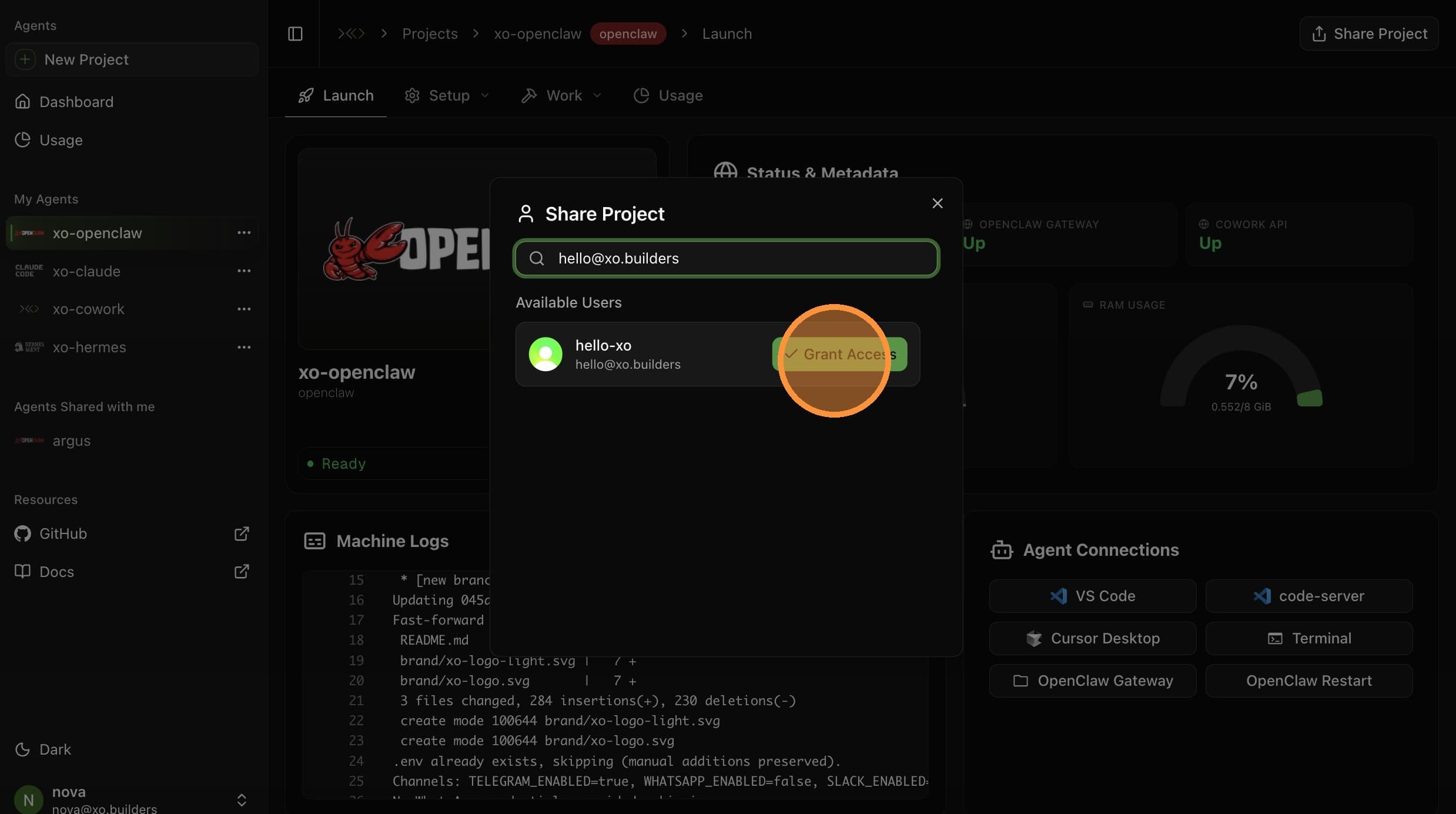
Task: Expand the nova account switcher
Action: (242, 800)
